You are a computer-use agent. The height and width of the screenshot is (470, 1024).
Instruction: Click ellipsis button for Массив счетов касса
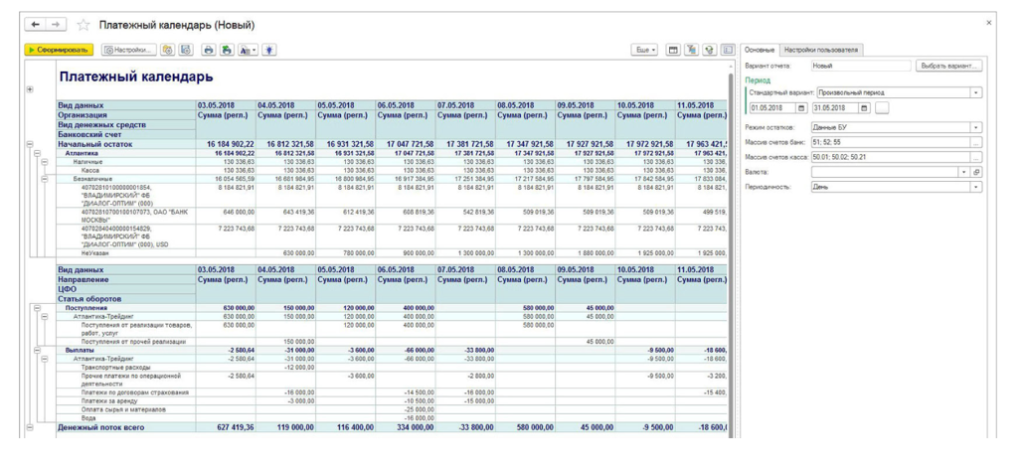[976, 157]
